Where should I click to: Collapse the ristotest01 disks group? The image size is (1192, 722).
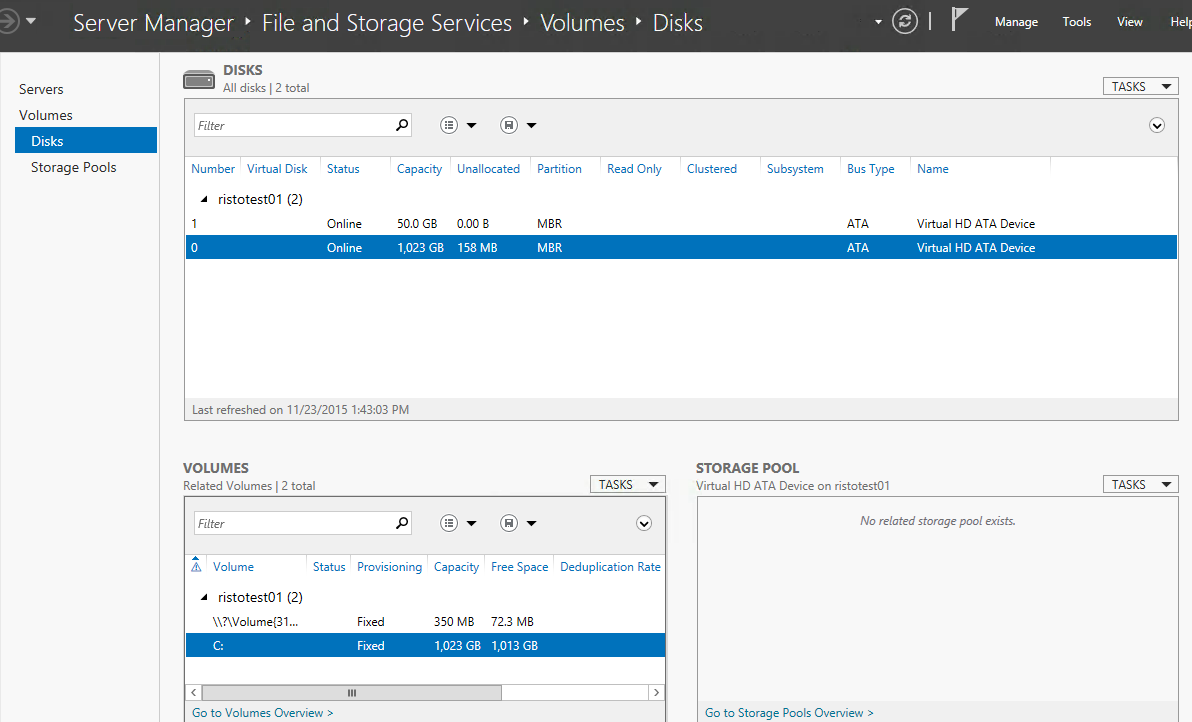point(205,199)
